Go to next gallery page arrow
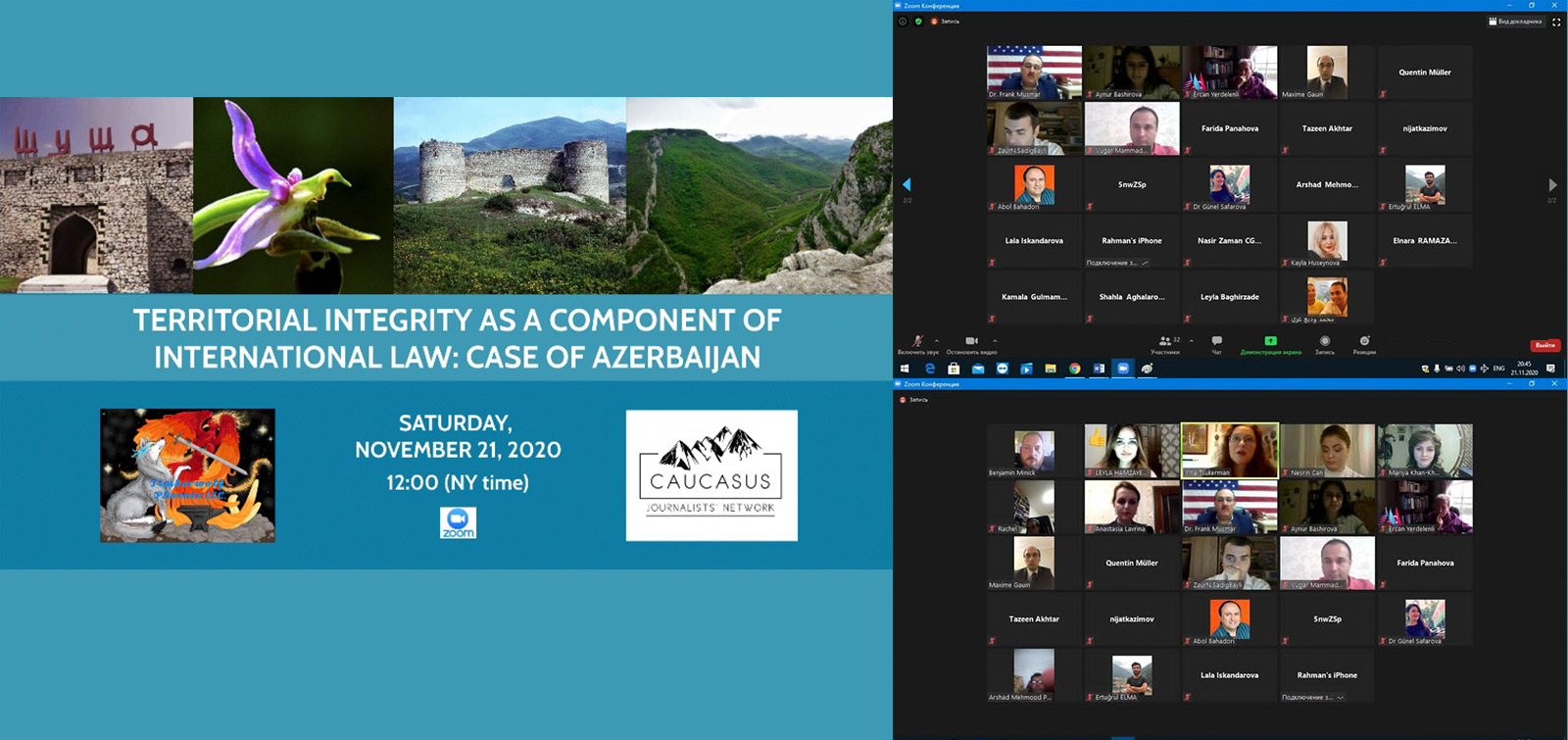Viewport: 1568px width, 740px height. 1552,184
